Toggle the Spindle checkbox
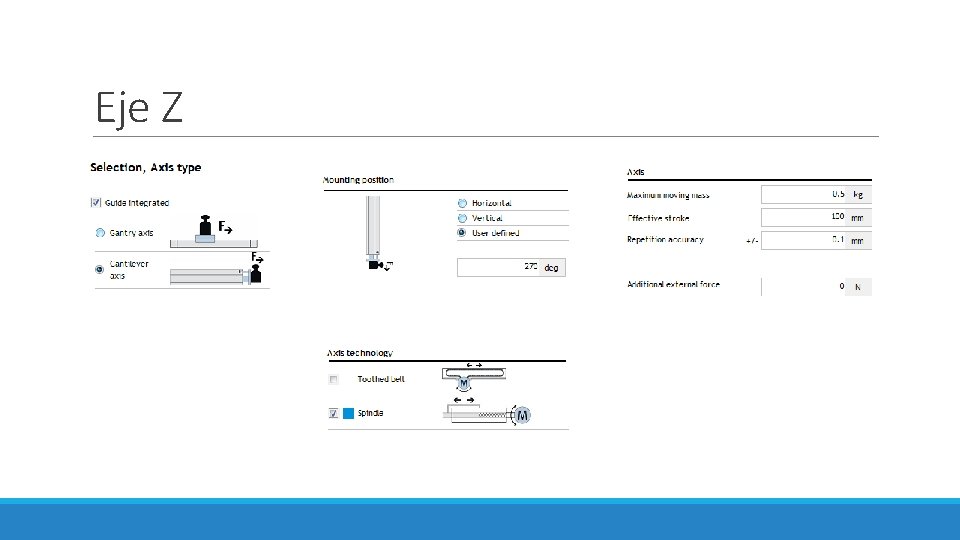The image size is (960, 540). [x=333, y=413]
